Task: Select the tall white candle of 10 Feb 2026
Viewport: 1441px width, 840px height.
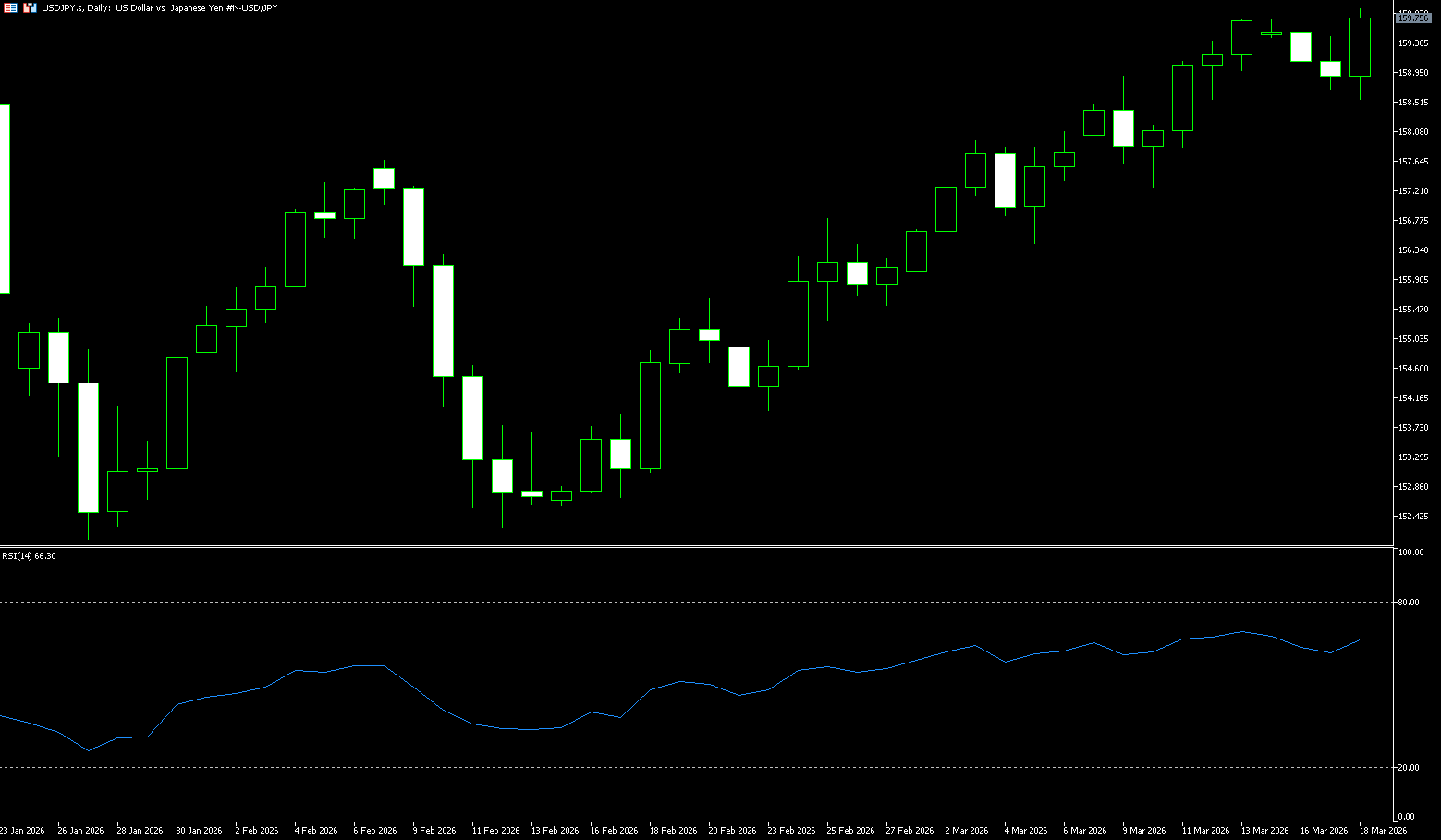Action: 444,321
